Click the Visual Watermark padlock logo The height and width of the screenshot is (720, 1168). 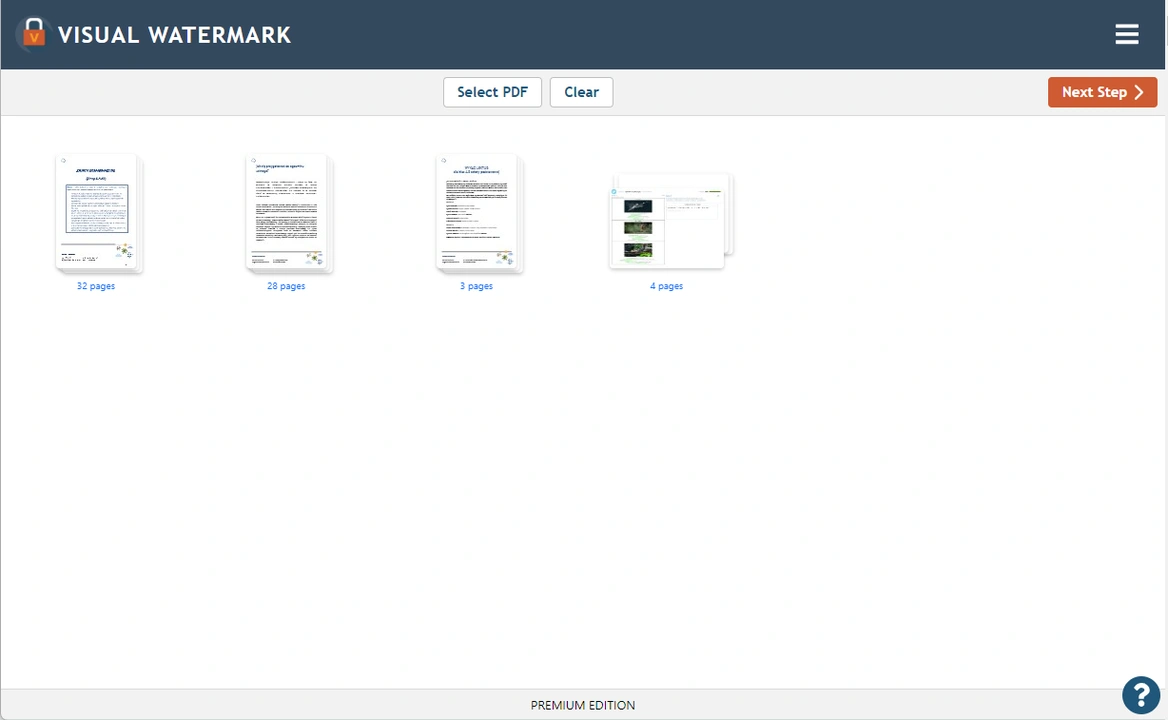[x=33, y=34]
